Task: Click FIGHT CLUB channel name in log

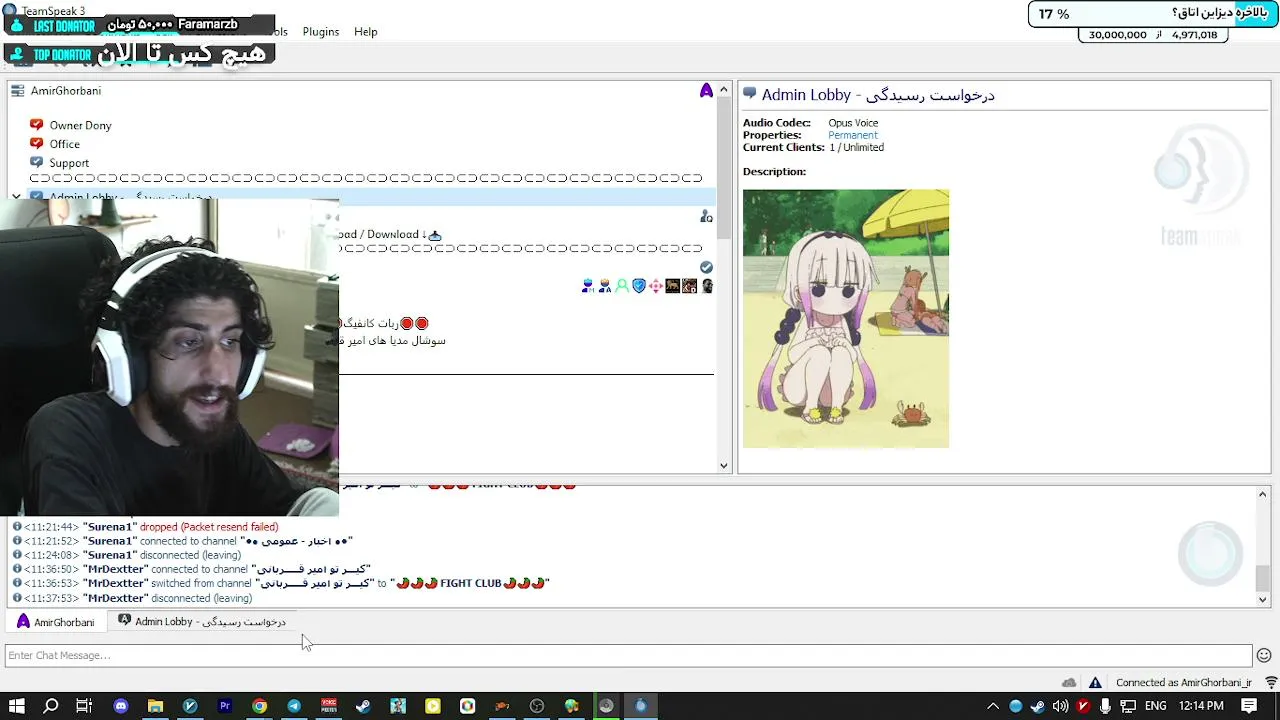Action: (x=471, y=584)
